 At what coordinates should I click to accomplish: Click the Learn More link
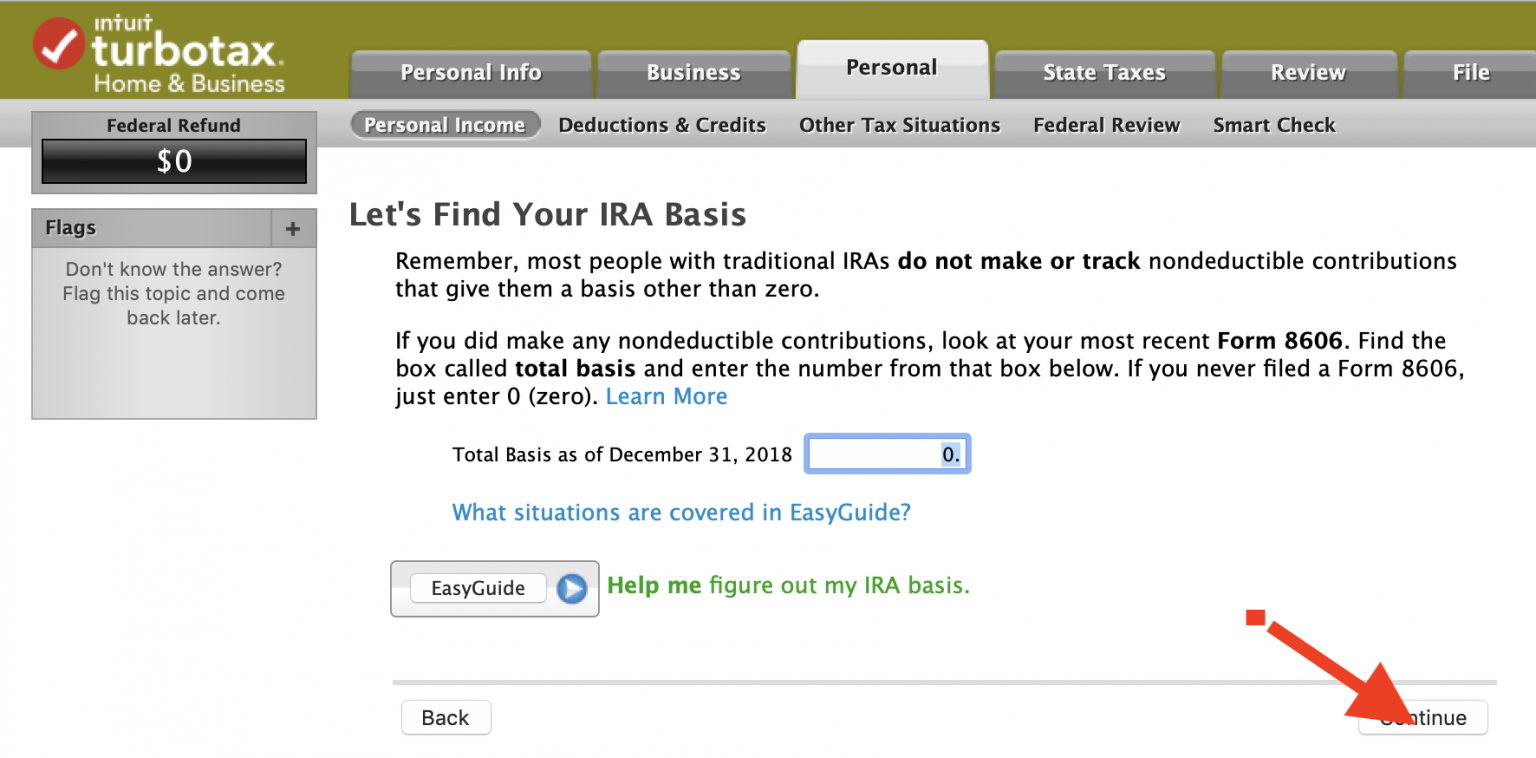[666, 396]
